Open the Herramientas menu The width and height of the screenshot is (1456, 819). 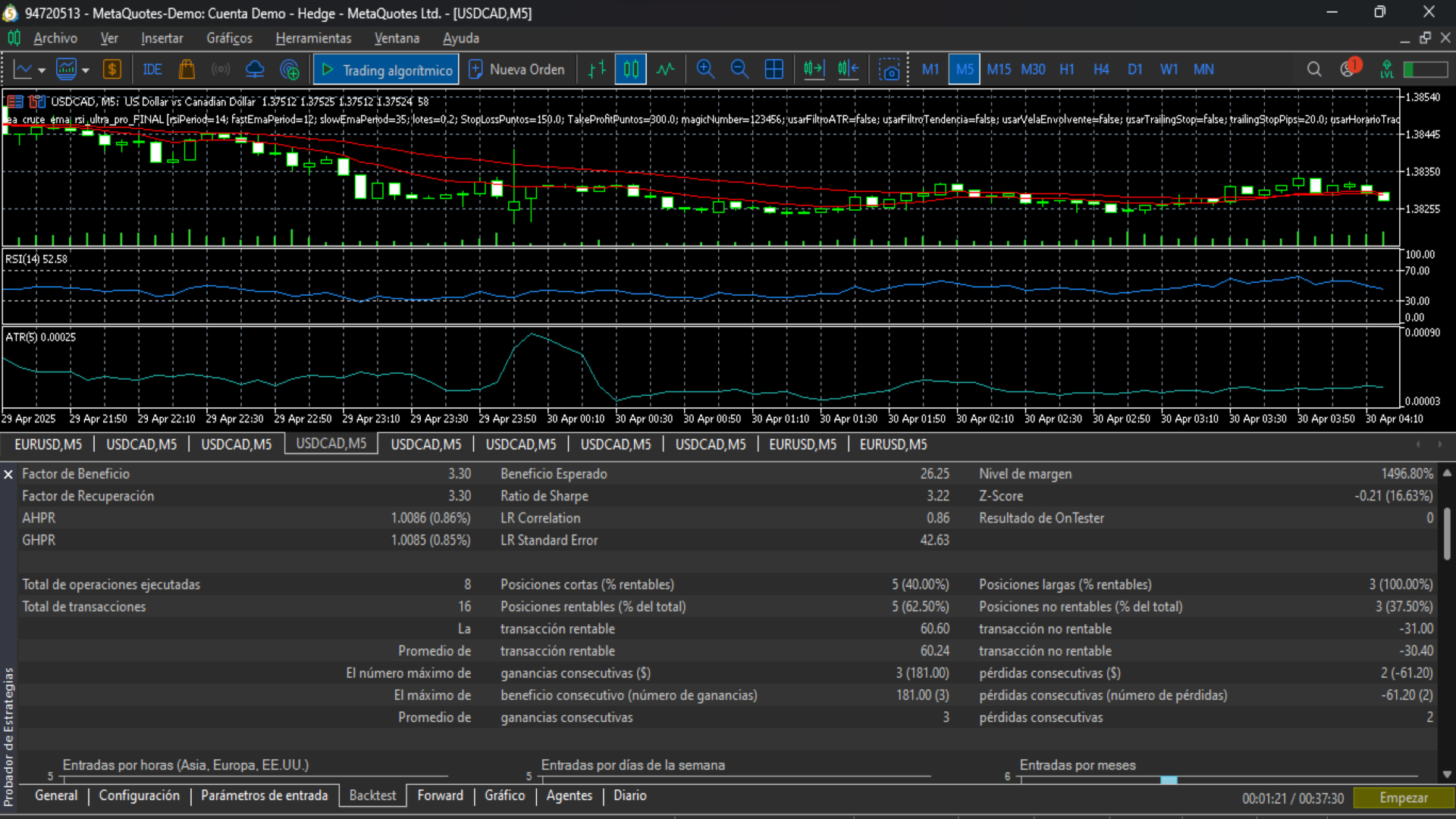[313, 38]
